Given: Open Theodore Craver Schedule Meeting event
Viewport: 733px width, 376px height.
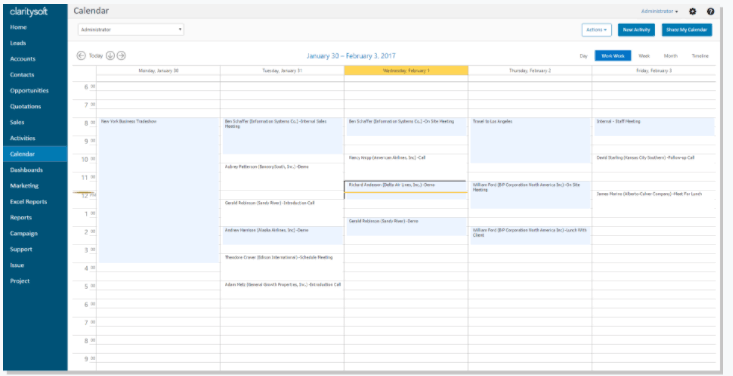Looking at the screenshot, I should [x=283, y=262].
